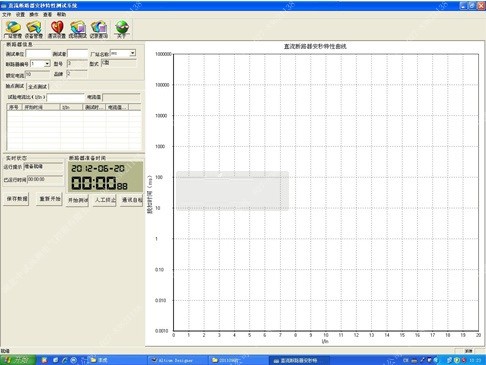Open the 厂站管理 station management toolbar icon
This screenshot has width=486, height=365.
coord(13,30)
